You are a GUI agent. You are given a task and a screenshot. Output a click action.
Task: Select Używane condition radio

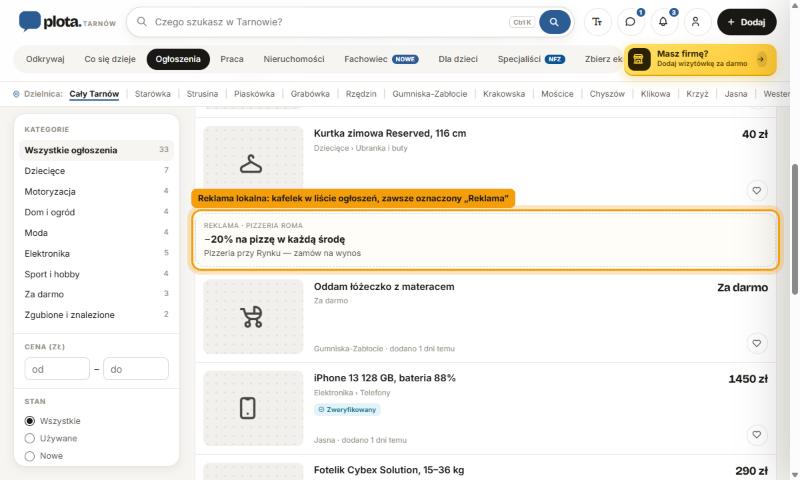click(x=30, y=438)
